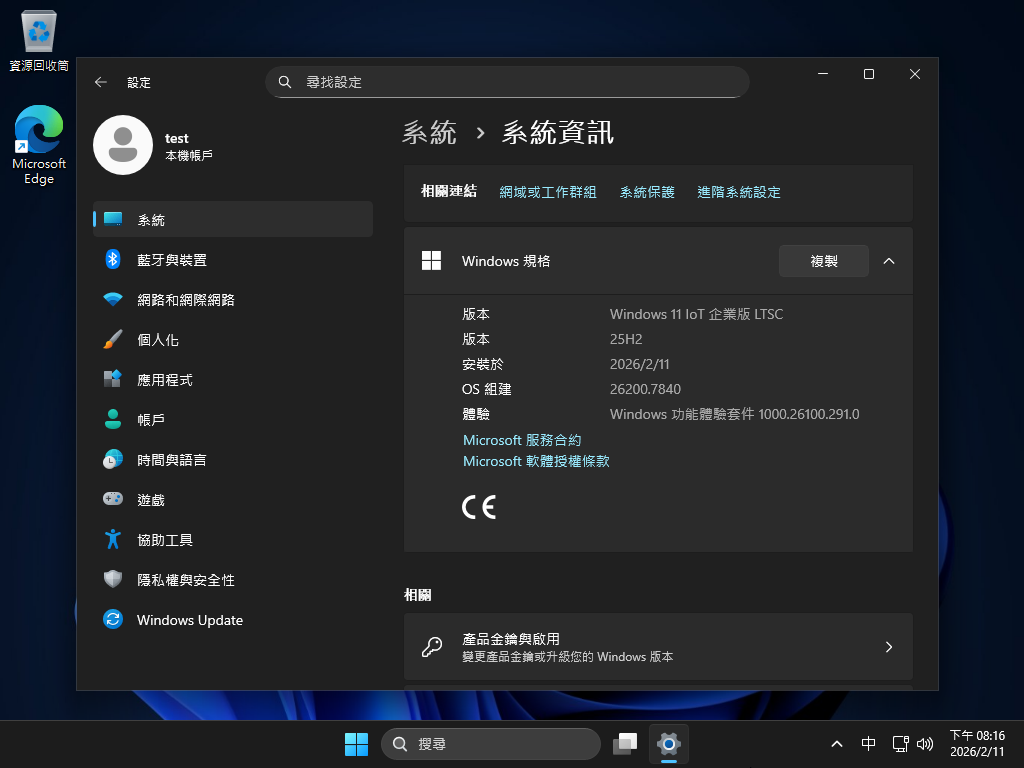
Task: Show hidden tray icons with the chevron
Action: pyautogui.click(x=837, y=744)
